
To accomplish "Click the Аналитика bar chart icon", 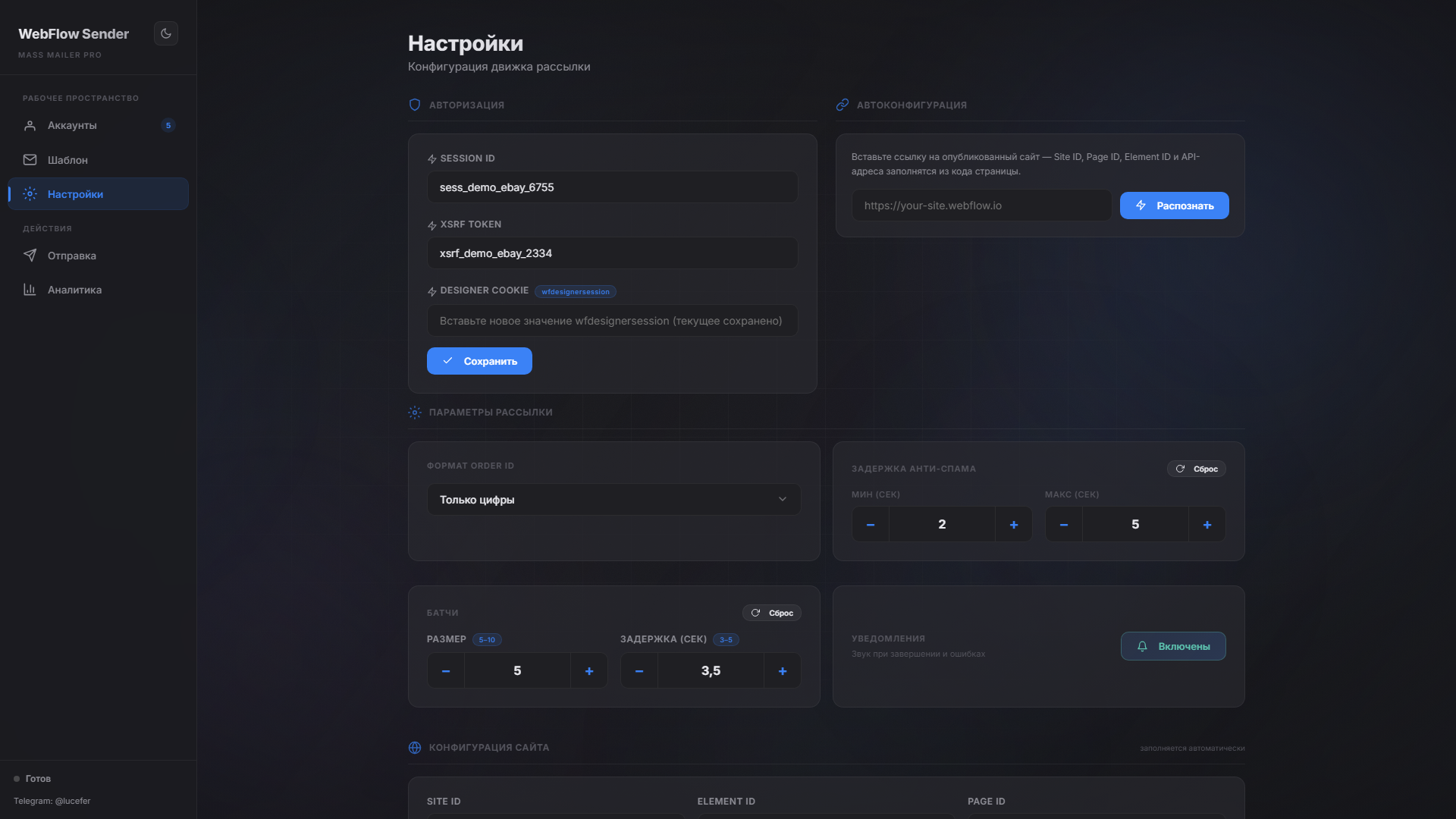I will (30, 290).
